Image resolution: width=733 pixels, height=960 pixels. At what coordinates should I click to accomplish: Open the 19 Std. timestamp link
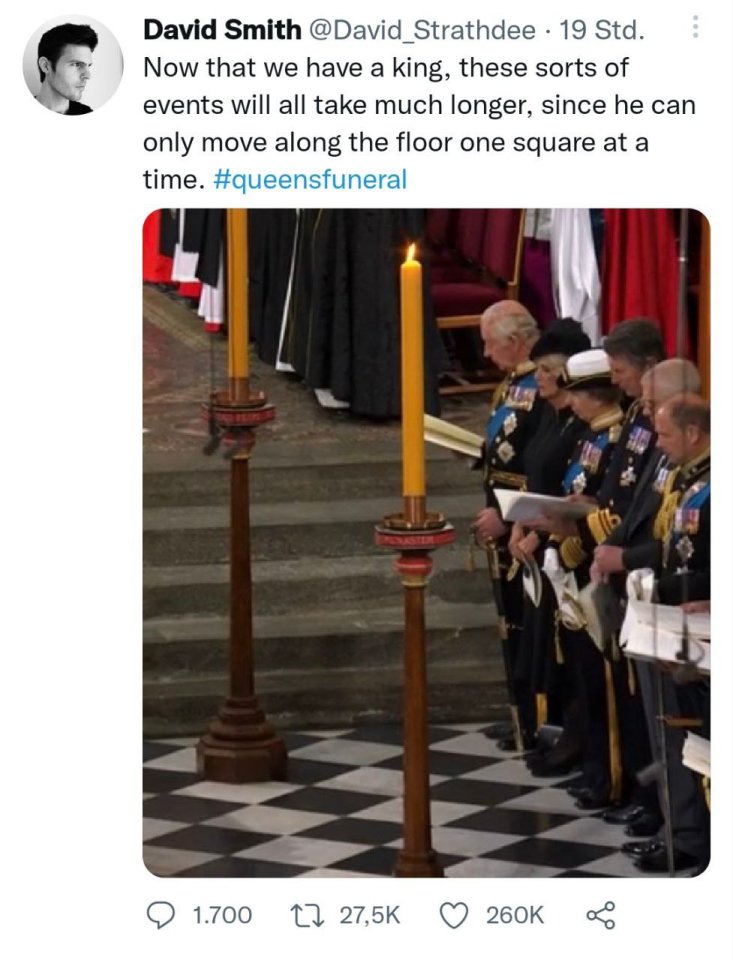pos(601,30)
